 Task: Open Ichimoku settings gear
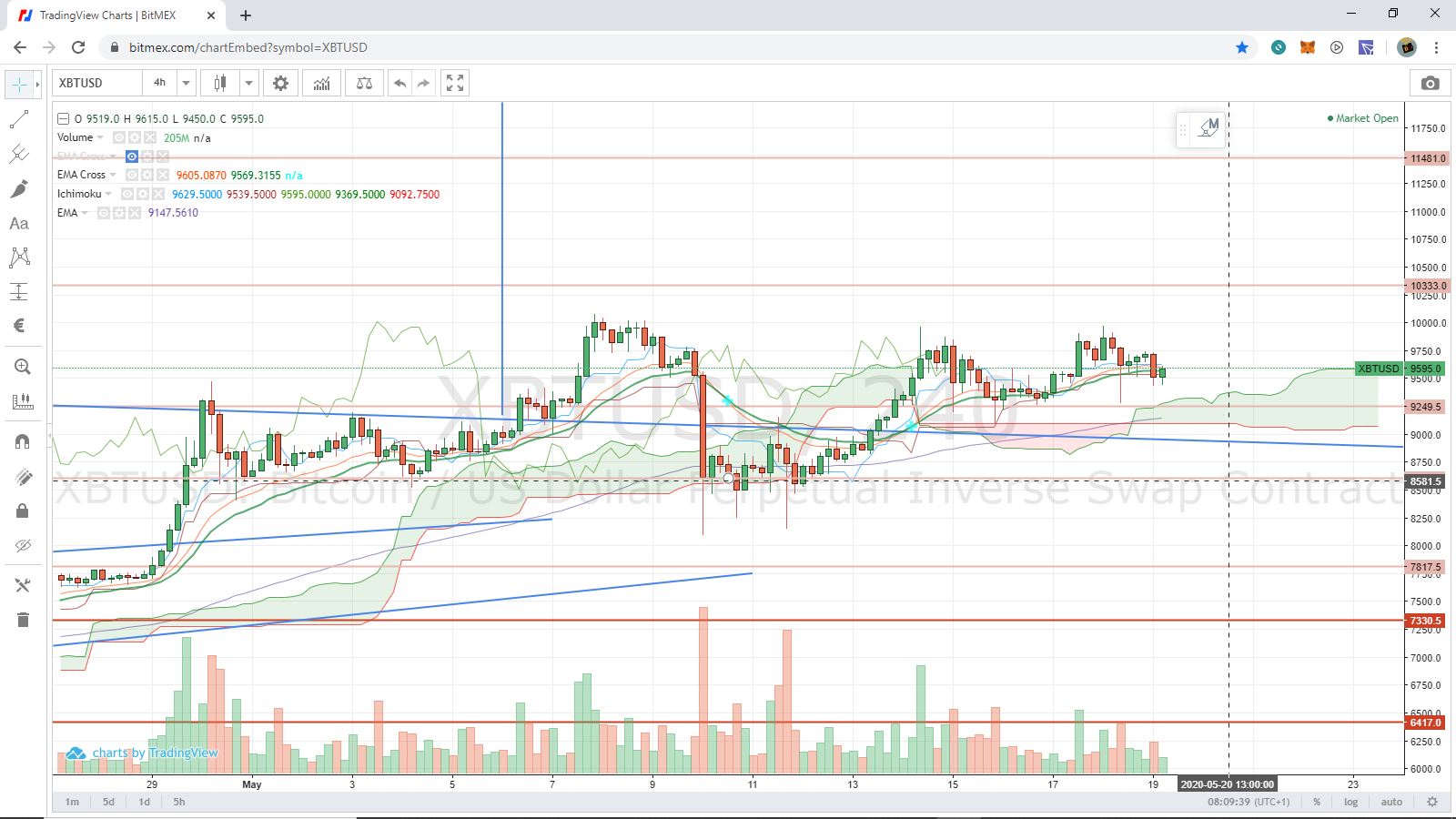(x=143, y=194)
